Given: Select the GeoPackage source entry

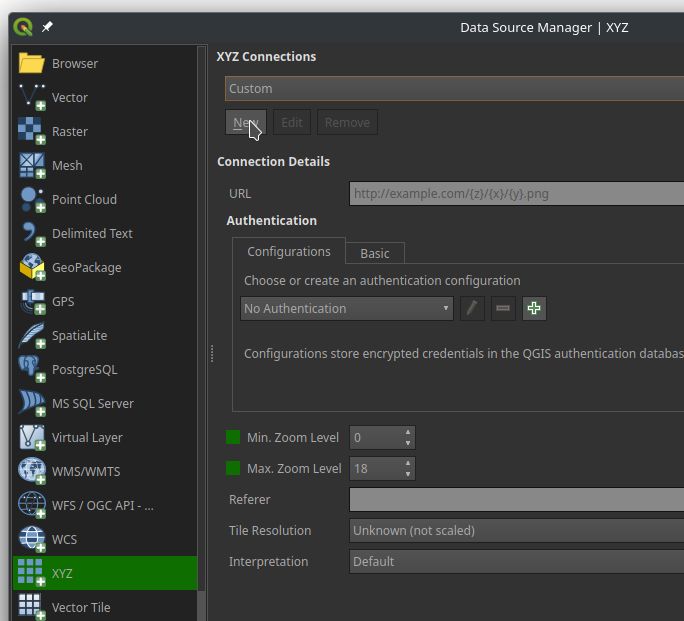Looking at the screenshot, I should [86, 267].
